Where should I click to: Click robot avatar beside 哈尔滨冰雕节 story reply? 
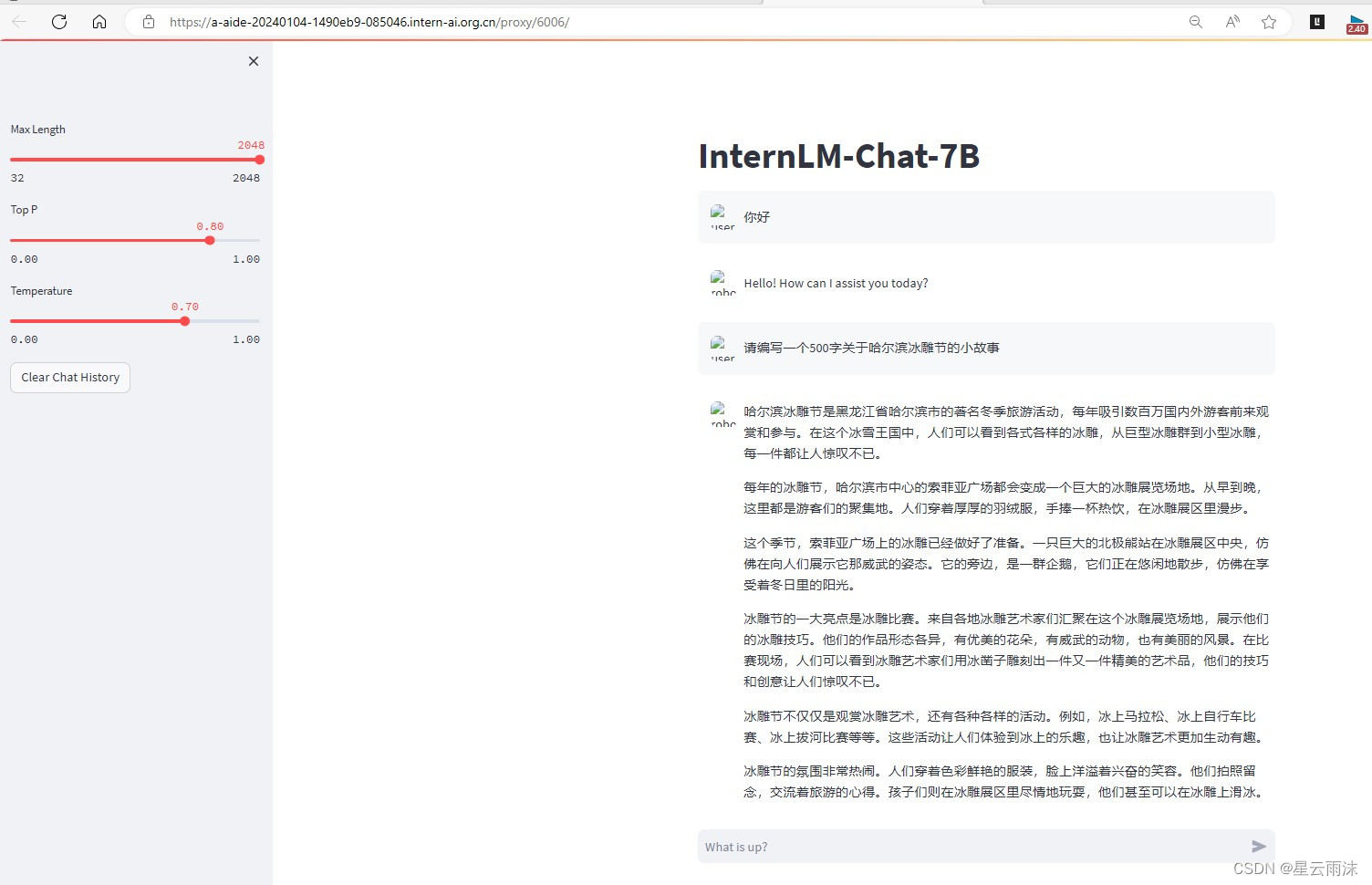[x=722, y=414]
